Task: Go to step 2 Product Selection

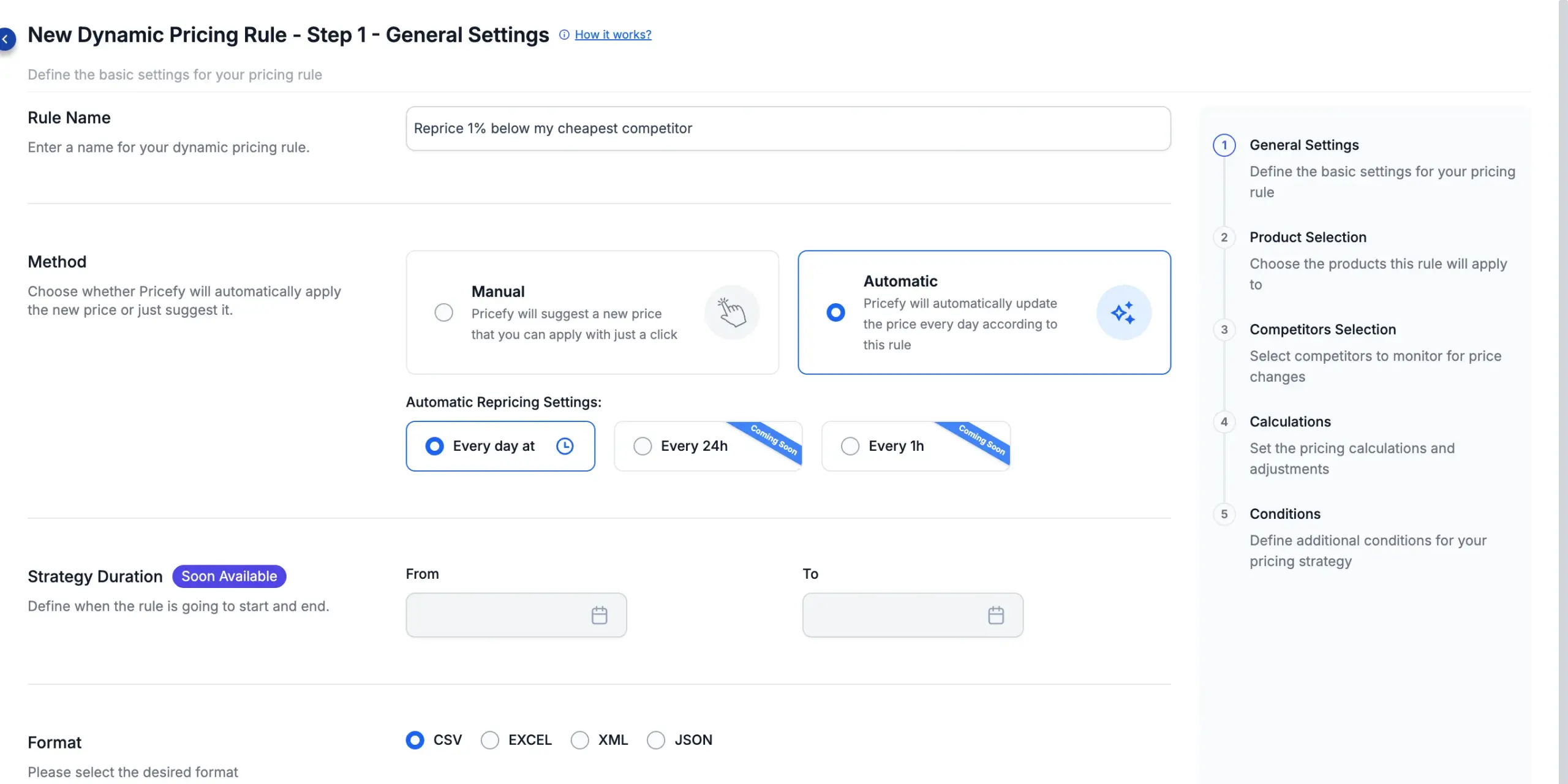Action: 1308,237
